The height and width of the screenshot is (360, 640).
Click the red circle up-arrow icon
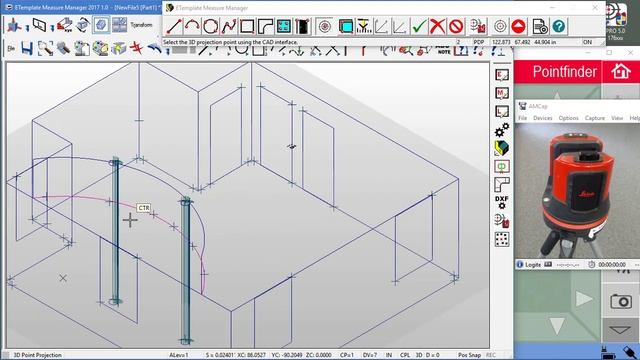(518, 27)
